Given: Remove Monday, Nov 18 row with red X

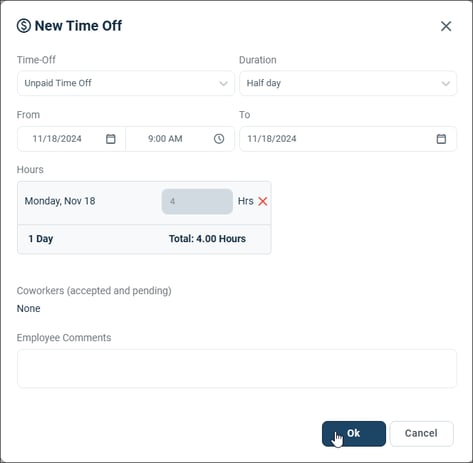Looking at the screenshot, I should (x=263, y=201).
